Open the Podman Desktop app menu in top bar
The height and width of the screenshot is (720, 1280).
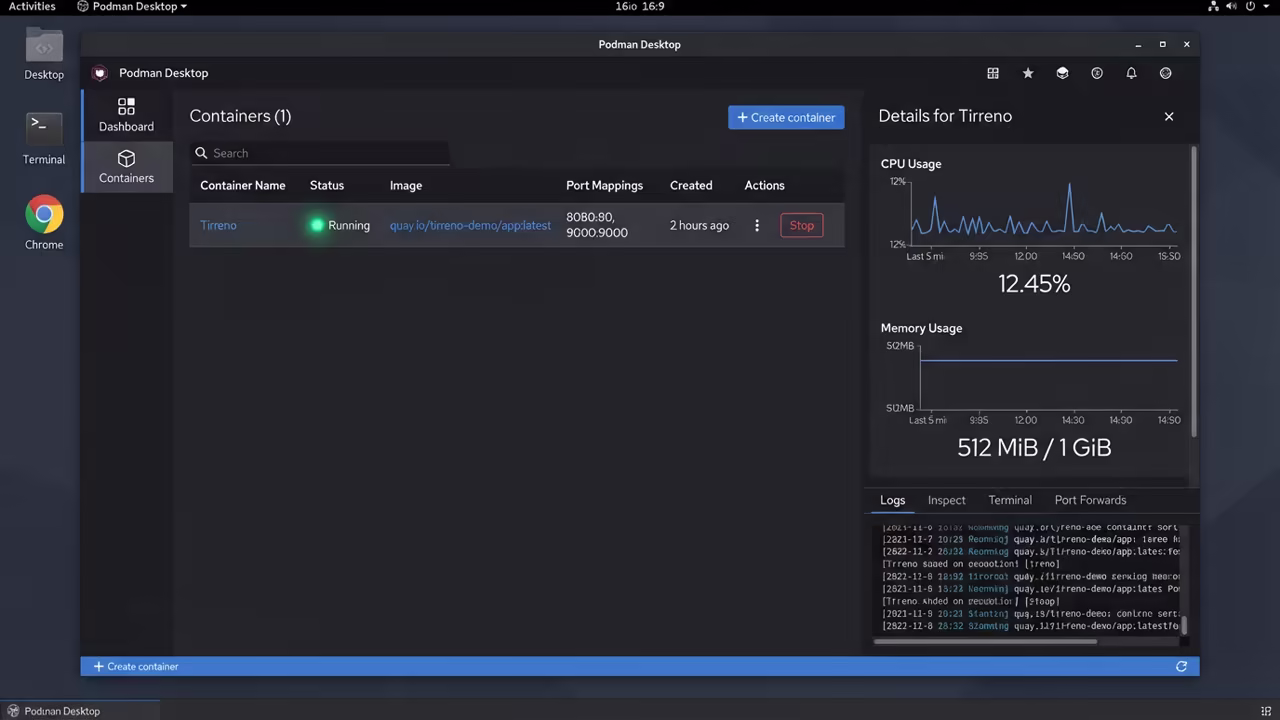(132, 6)
